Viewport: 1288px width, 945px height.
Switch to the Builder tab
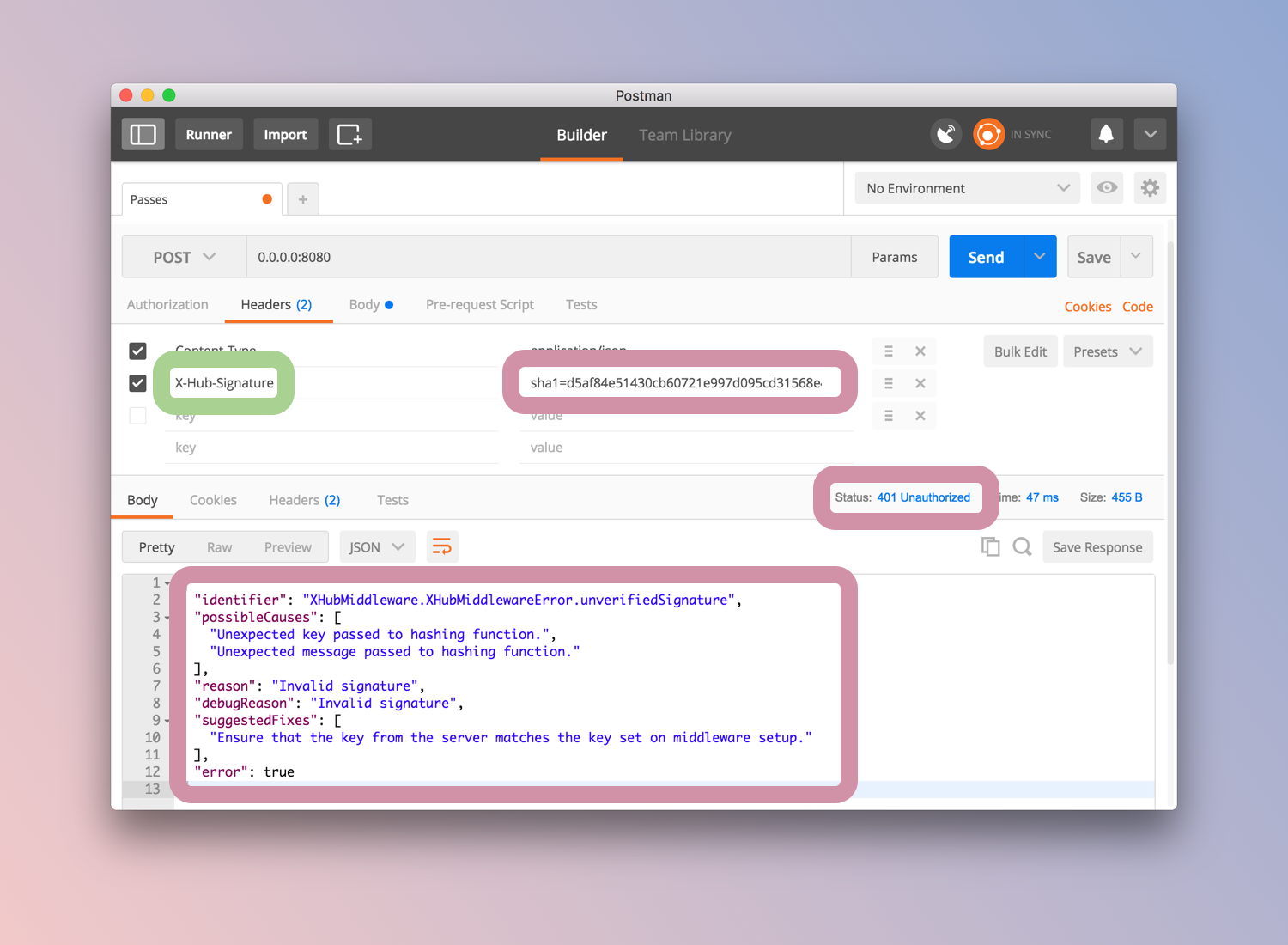(581, 135)
